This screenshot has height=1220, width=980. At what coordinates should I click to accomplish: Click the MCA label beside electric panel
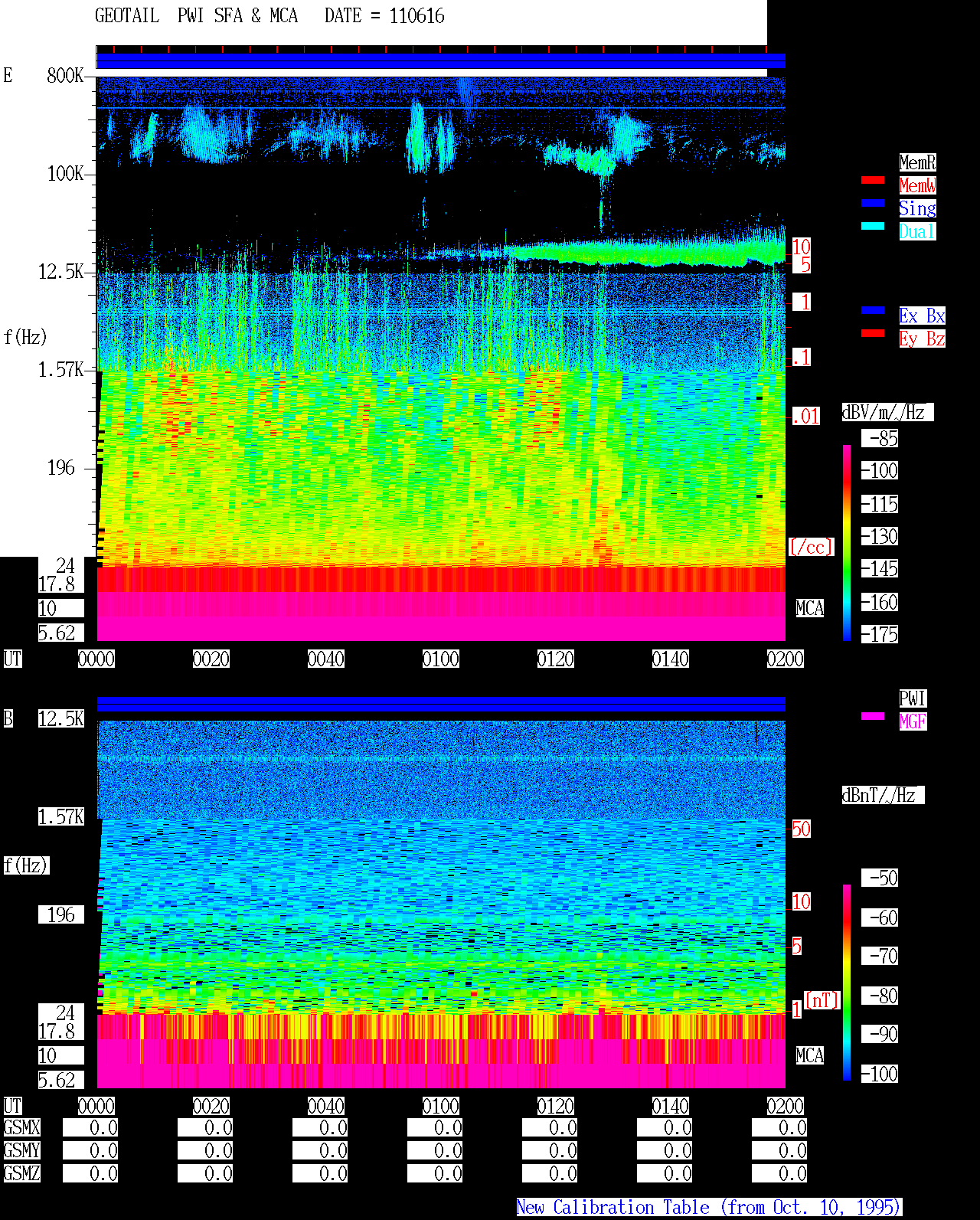pos(810,608)
